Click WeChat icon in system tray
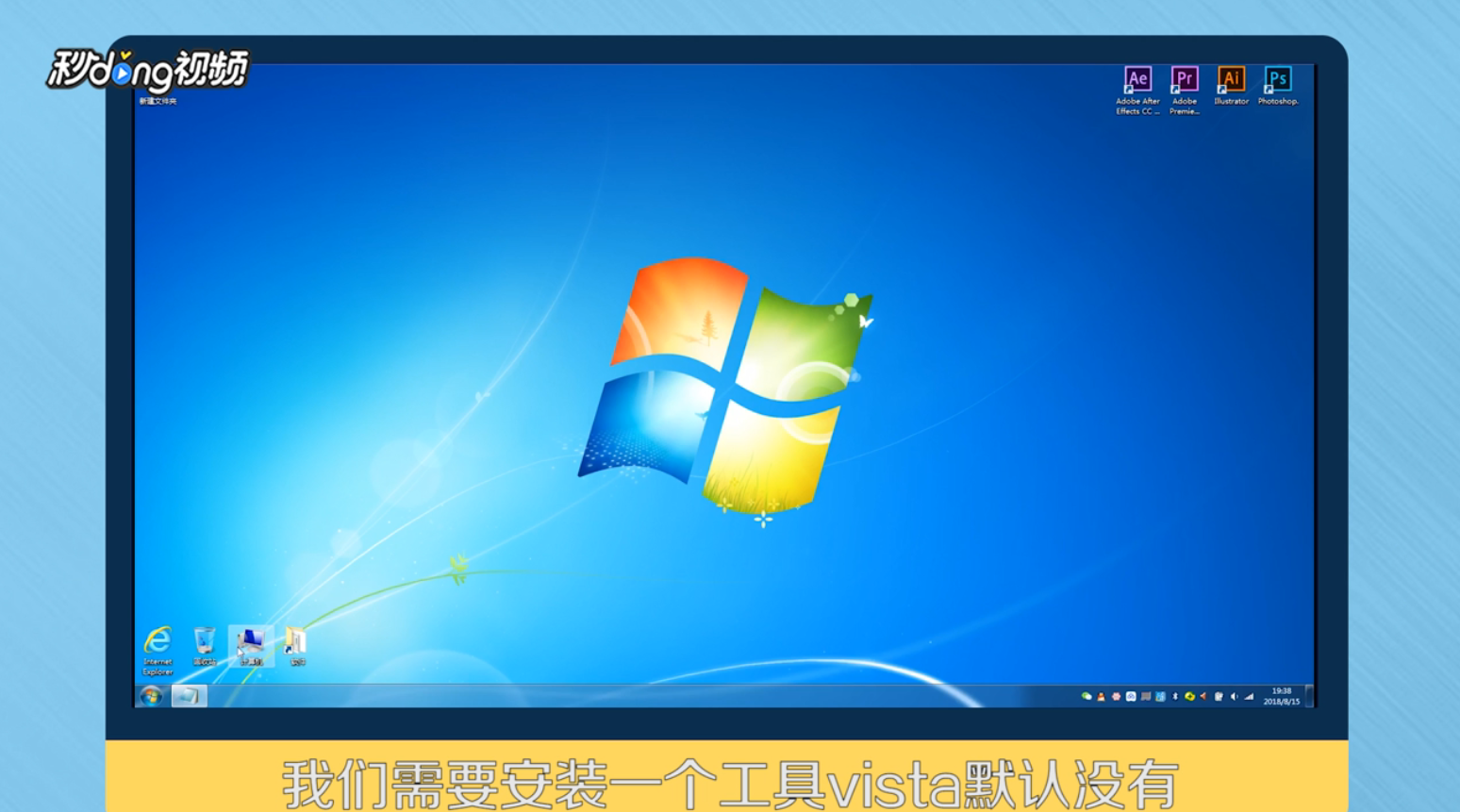The image size is (1460, 812). tap(1087, 696)
